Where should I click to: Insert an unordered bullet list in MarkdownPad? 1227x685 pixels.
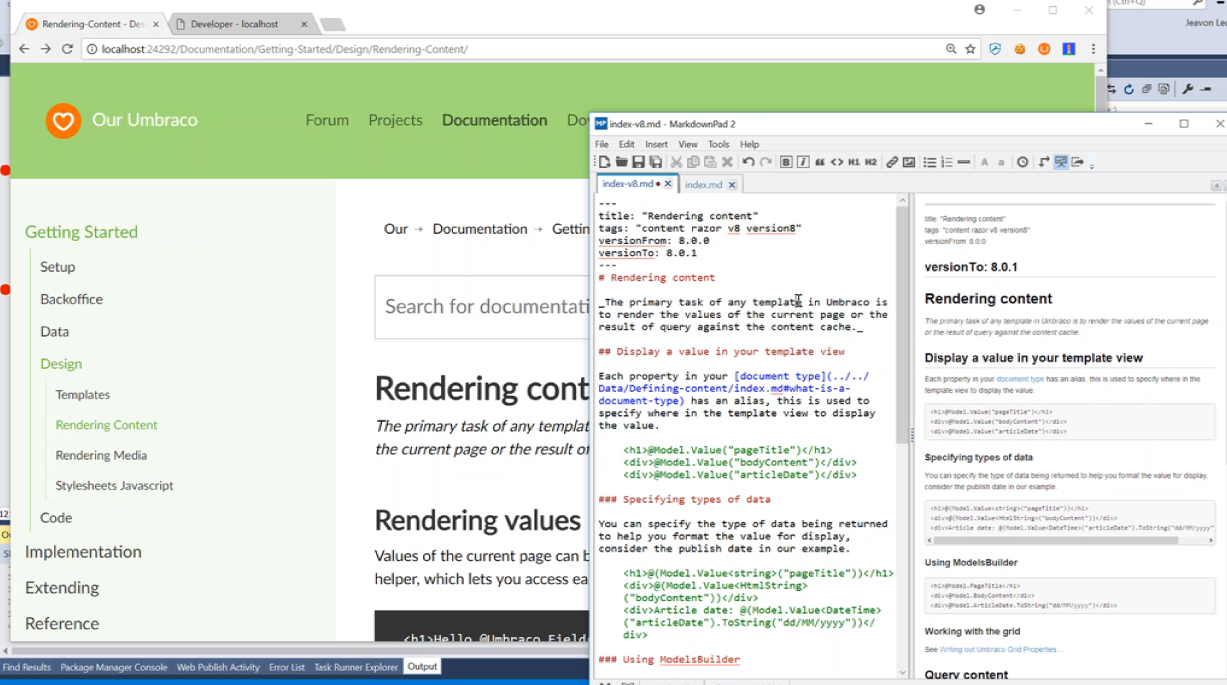click(x=930, y=162)
